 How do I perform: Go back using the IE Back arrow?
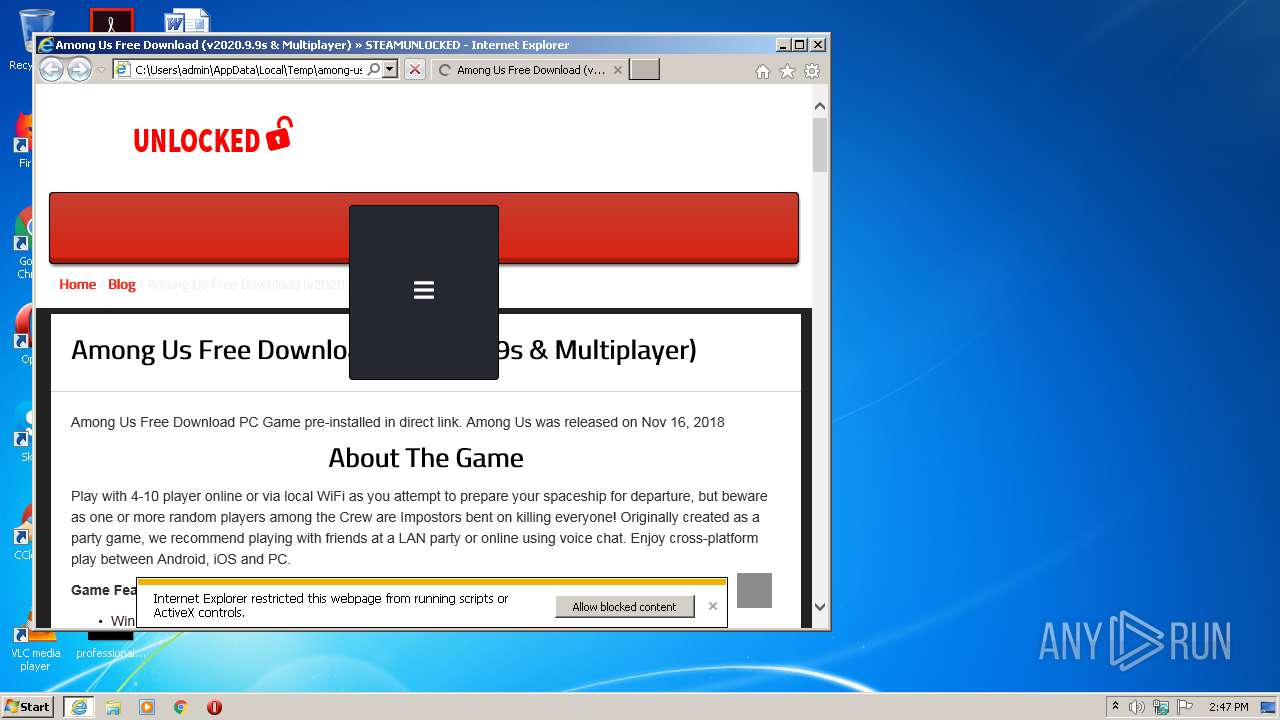pyautogui.click(x=51, y=70)
